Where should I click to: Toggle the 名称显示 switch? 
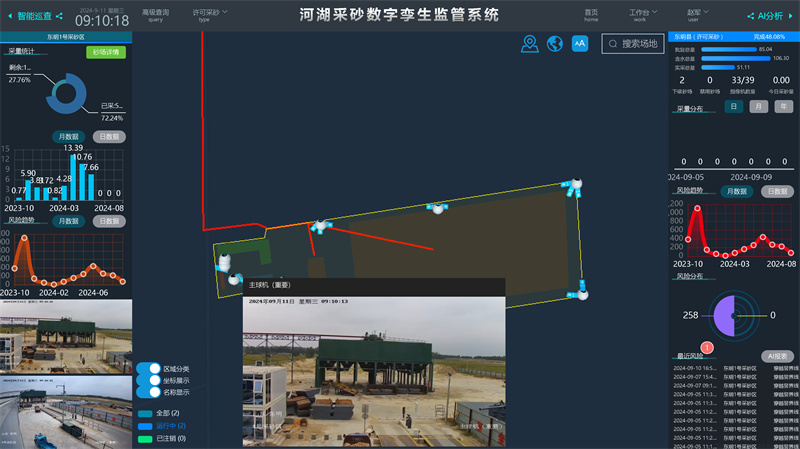[148, 392]
